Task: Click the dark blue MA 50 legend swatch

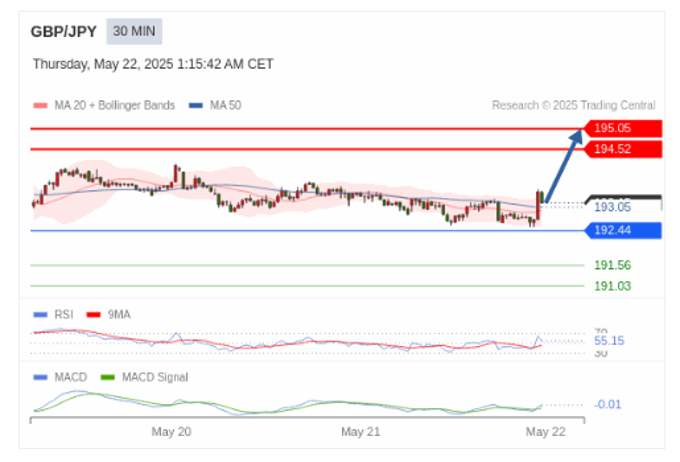Action: (196, 105)
